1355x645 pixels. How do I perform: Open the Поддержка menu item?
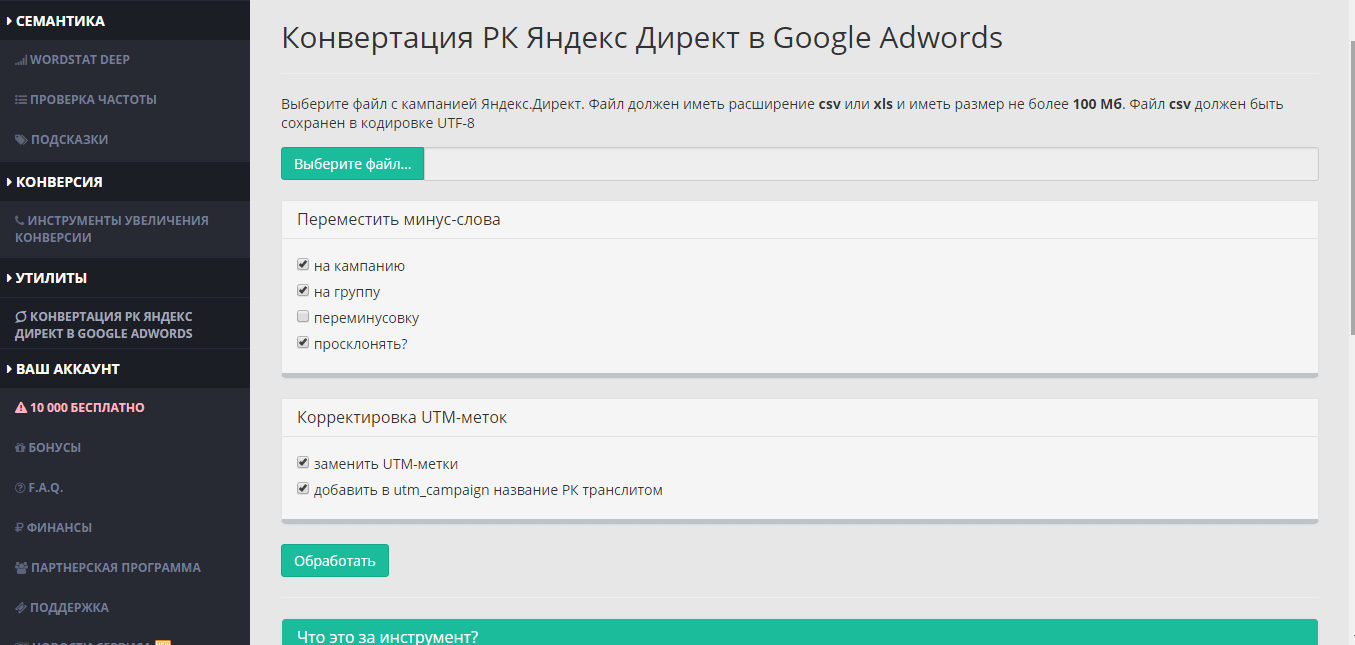point(69,608)
